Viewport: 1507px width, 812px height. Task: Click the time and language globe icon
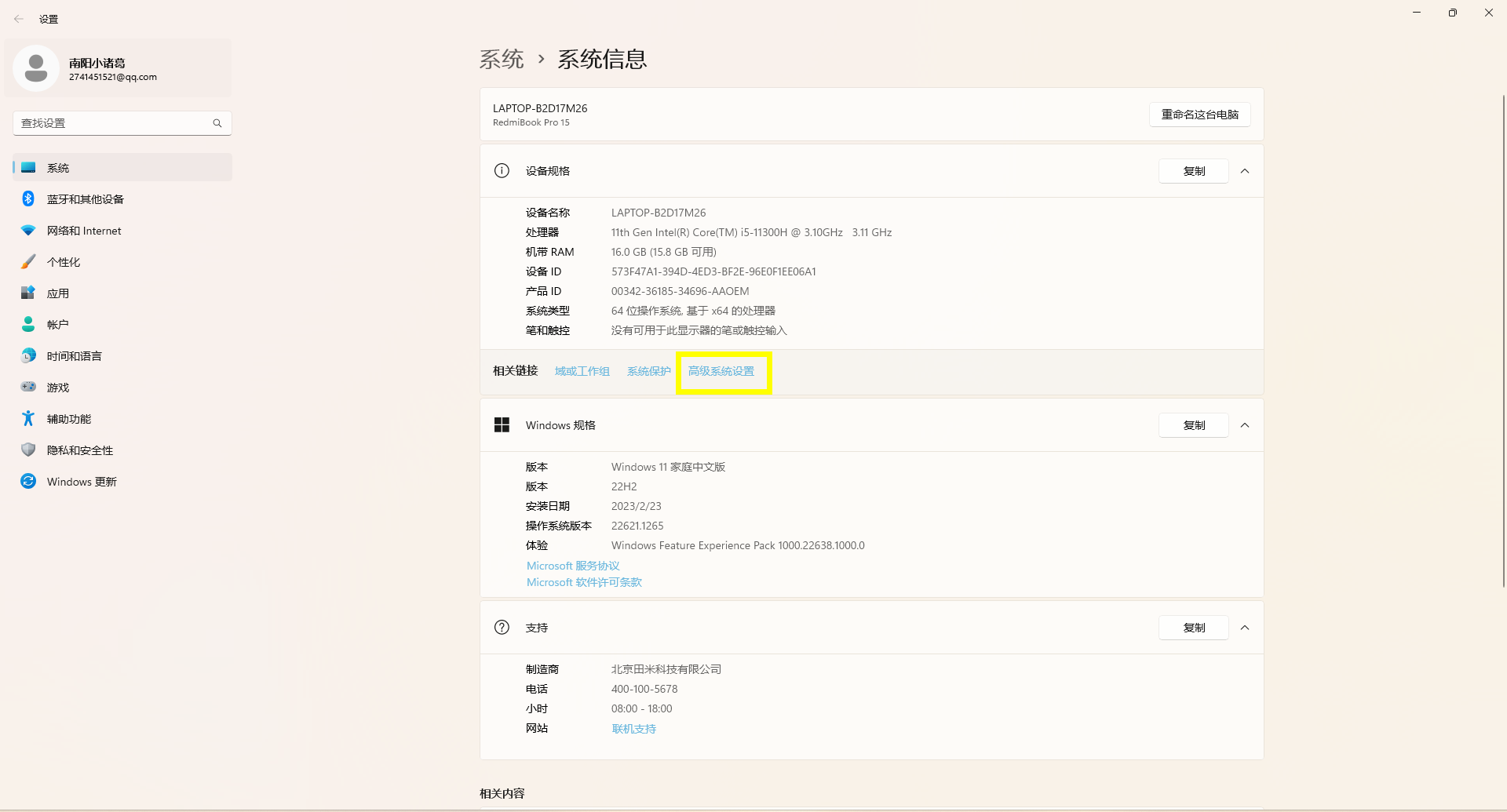tap(28, 355)
